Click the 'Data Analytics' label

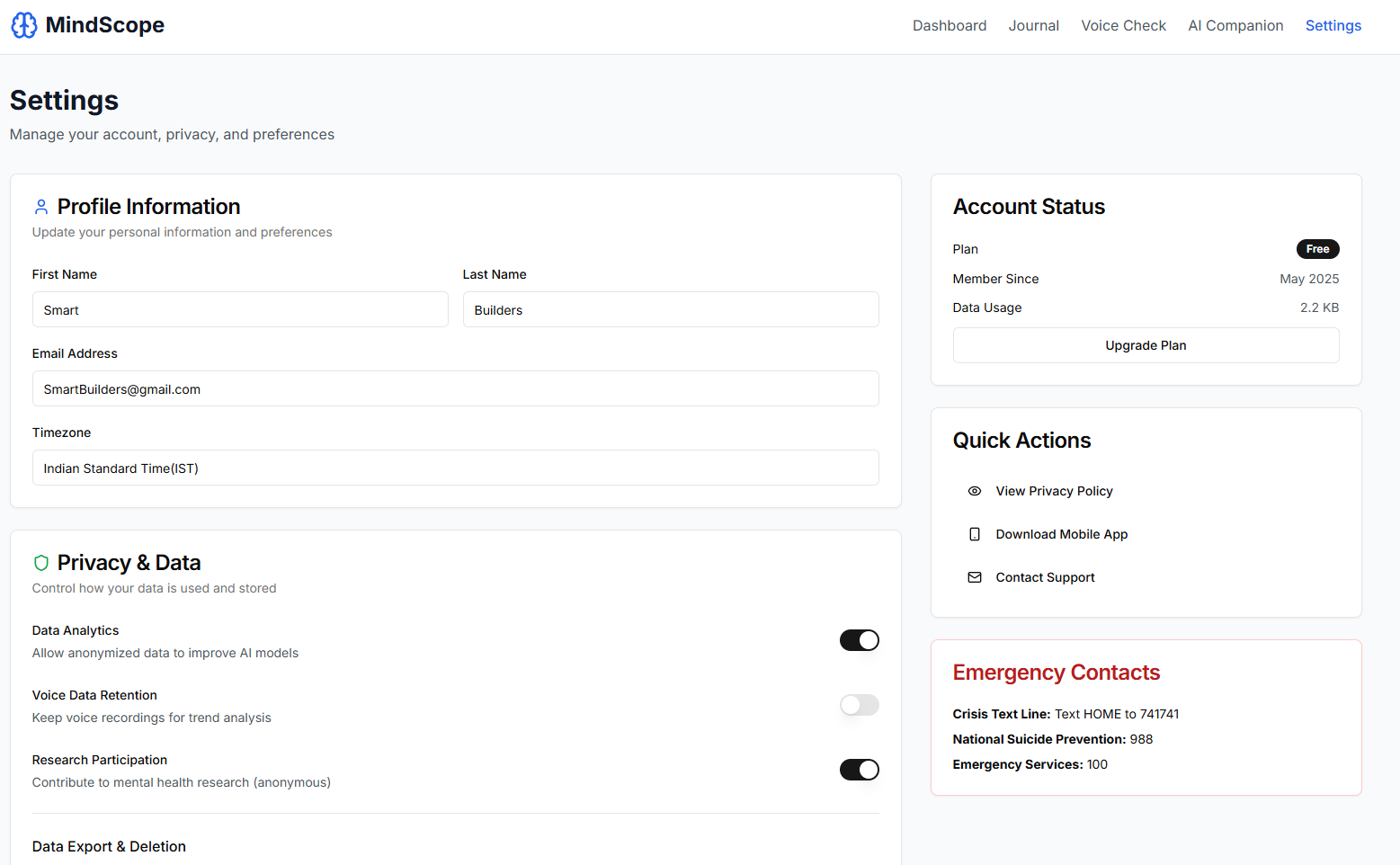pyautogui.click(x=76, y=630)
